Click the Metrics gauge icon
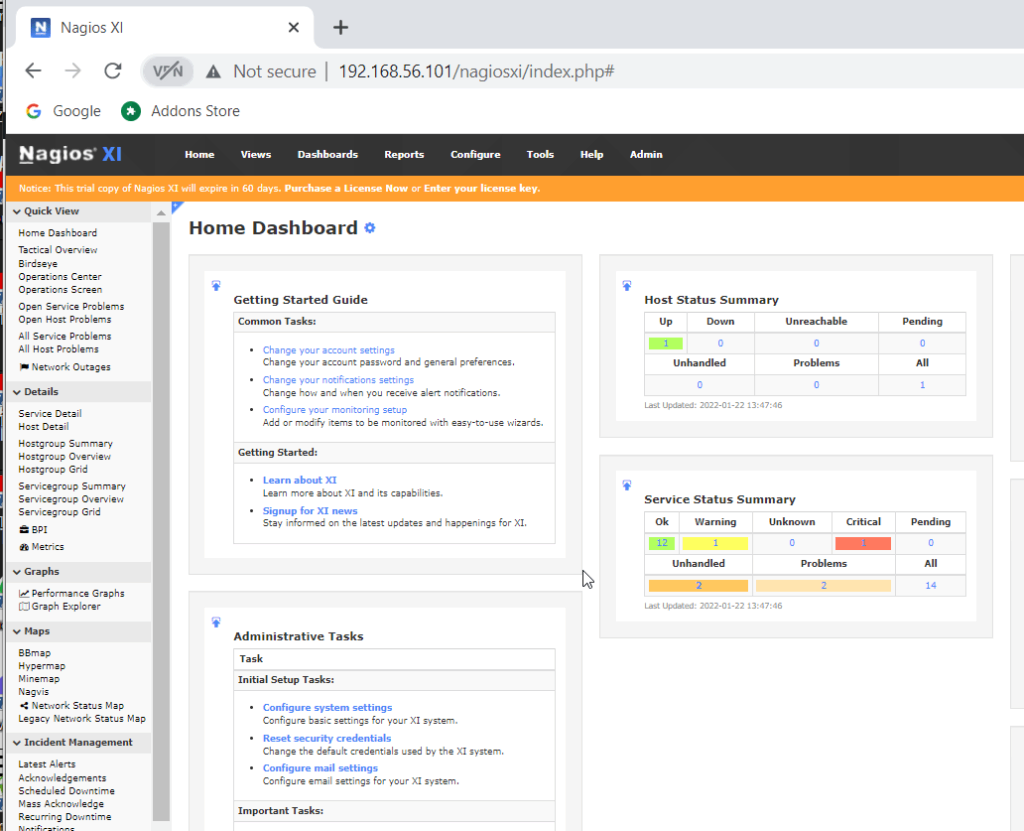 (x=24, y=547)
